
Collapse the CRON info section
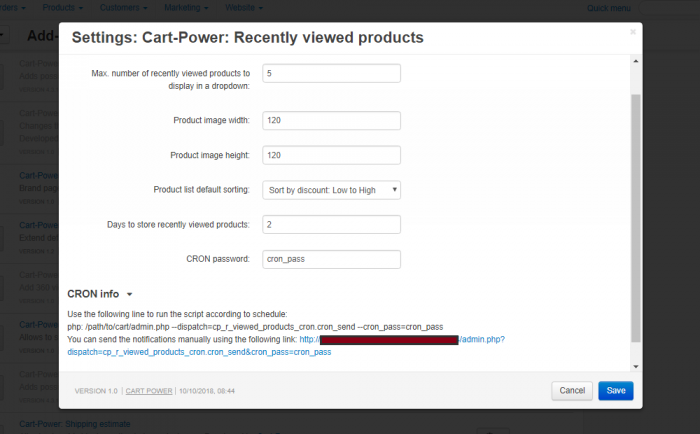pyautogui.click(x=100, y=294)
